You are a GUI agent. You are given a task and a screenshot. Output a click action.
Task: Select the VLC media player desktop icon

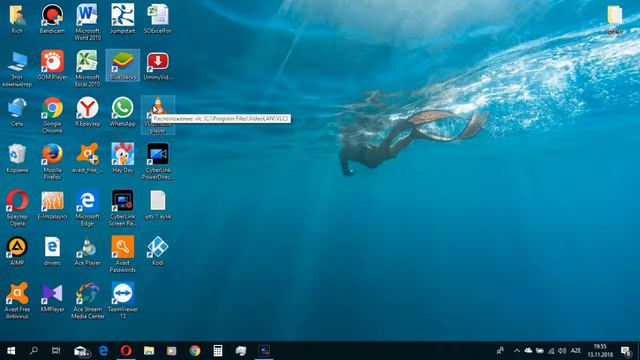[x=158, y=115]
